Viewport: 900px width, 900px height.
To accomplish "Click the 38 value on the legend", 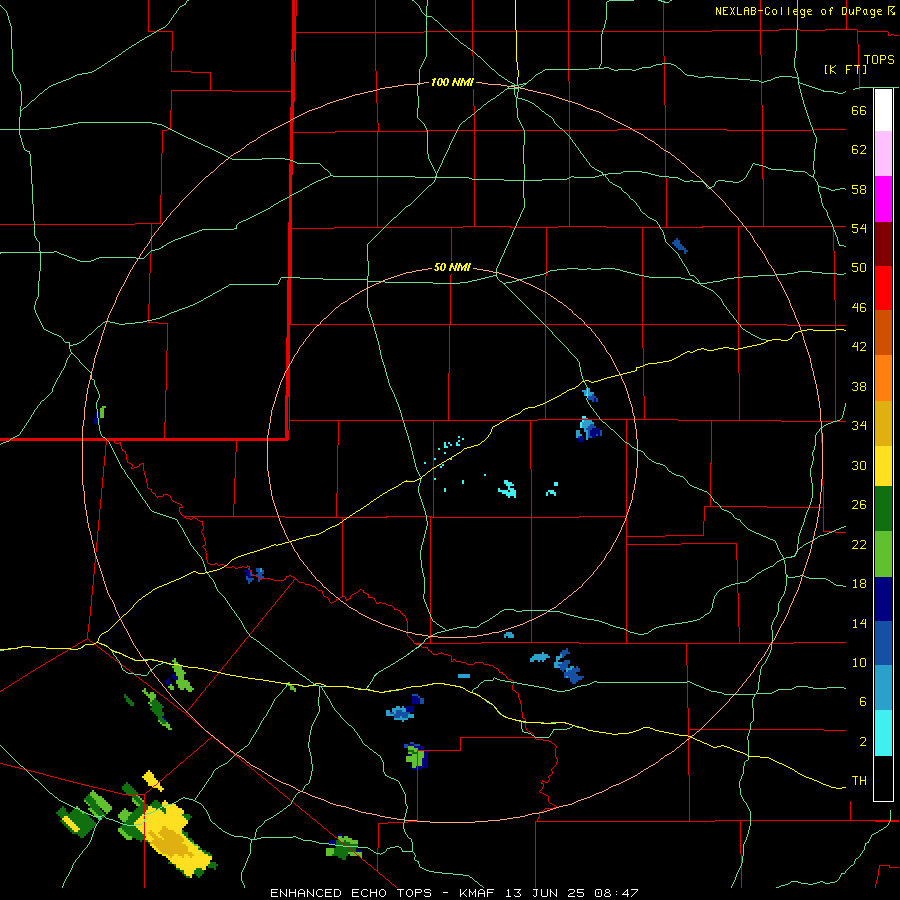I will 859,386.
